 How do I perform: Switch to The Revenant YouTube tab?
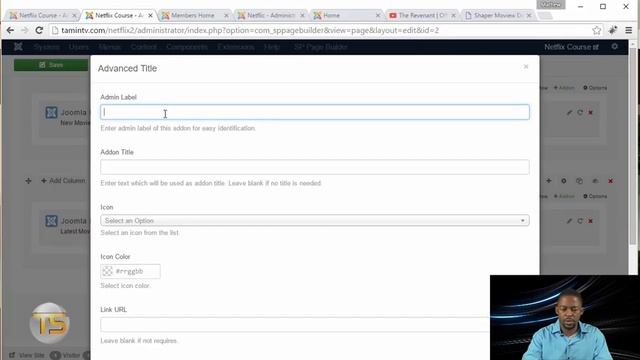tap(422, 16)
